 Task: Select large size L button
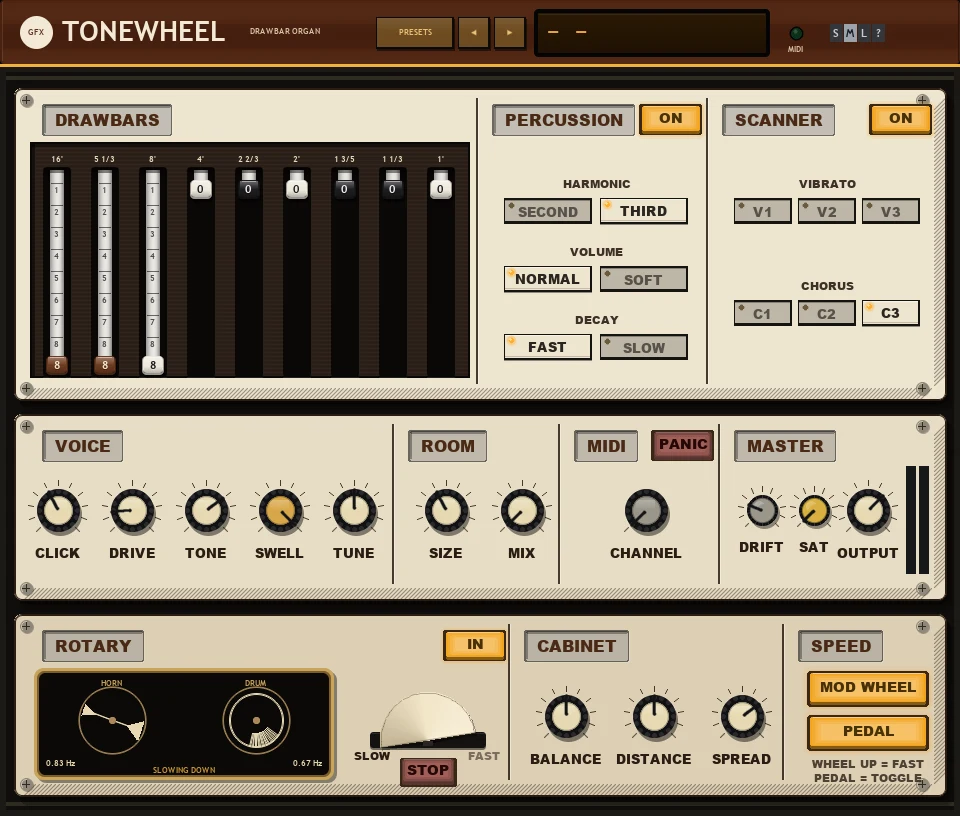point(864,33)
